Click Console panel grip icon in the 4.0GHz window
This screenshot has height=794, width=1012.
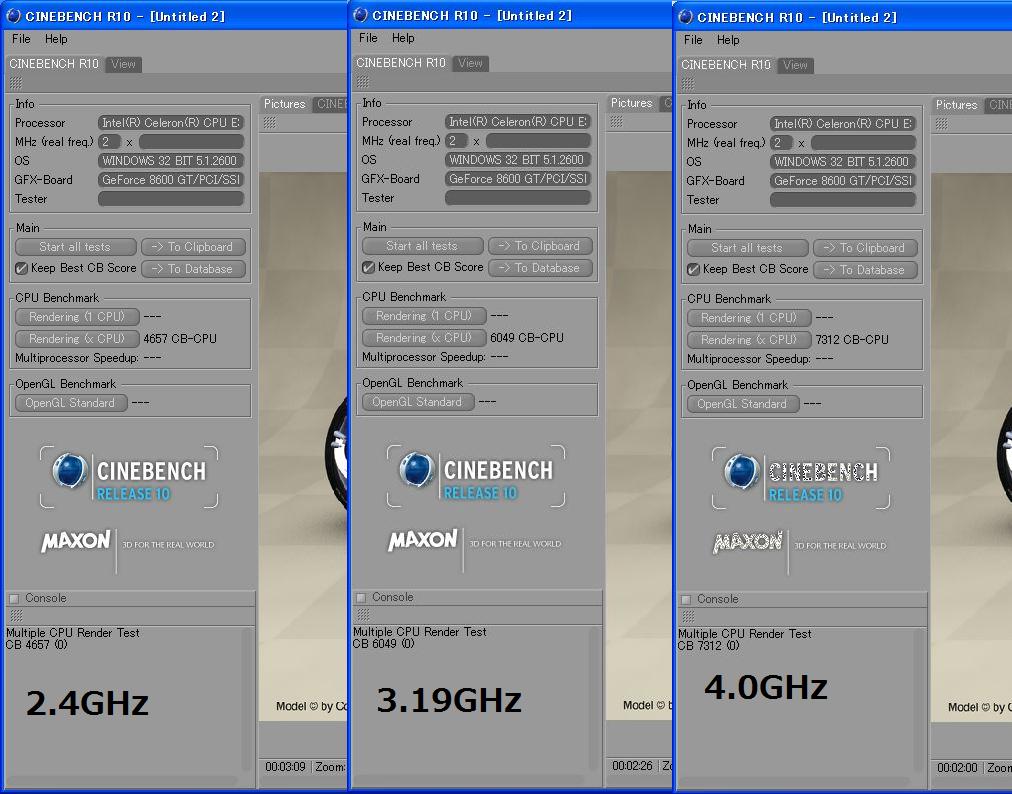pyautogui.click(x=688, y=616)
